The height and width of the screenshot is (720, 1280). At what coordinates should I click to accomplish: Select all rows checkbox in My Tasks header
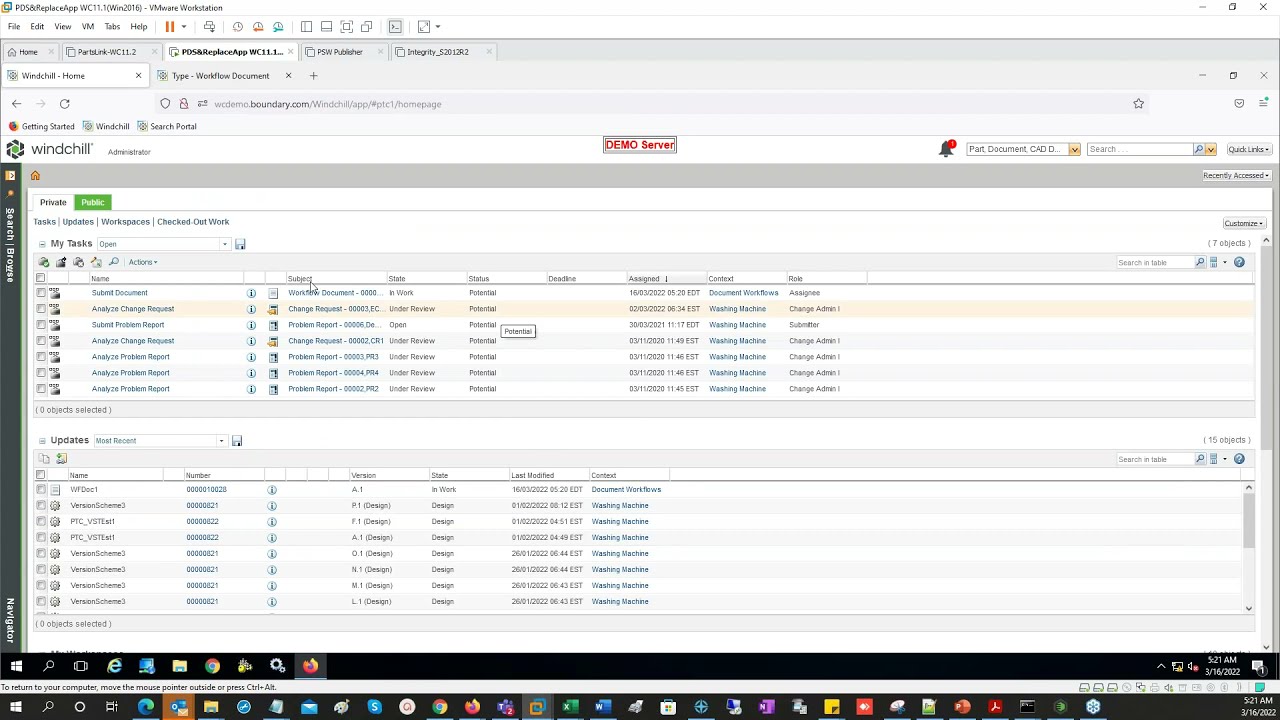coord(41,279)
